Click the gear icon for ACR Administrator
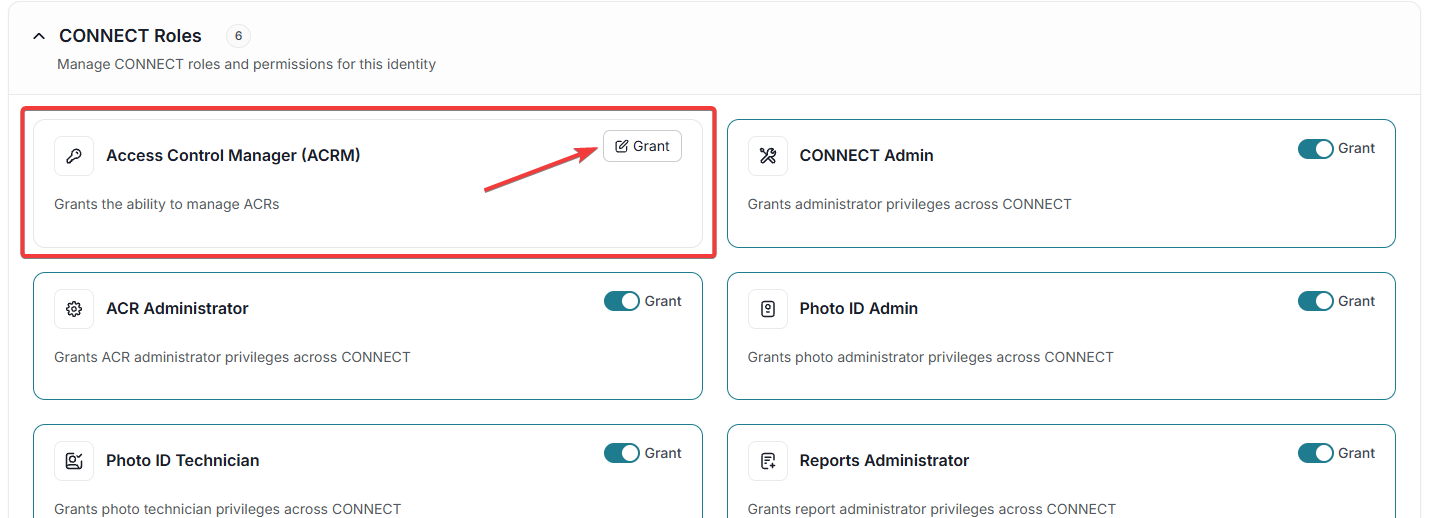Screen dimensions: 1433x518 tap(74, 309)
